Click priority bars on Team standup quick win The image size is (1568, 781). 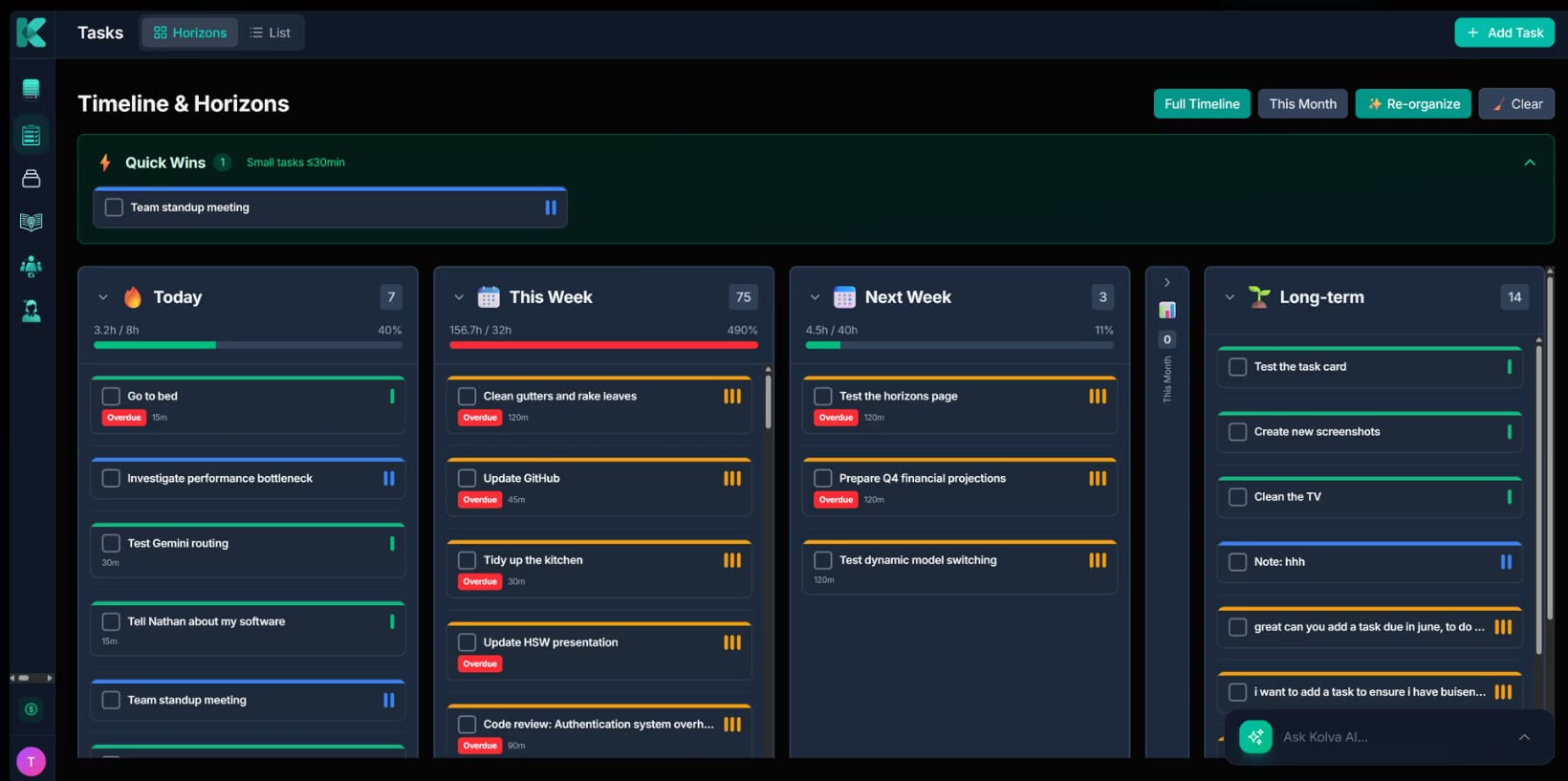coord(551,207)
